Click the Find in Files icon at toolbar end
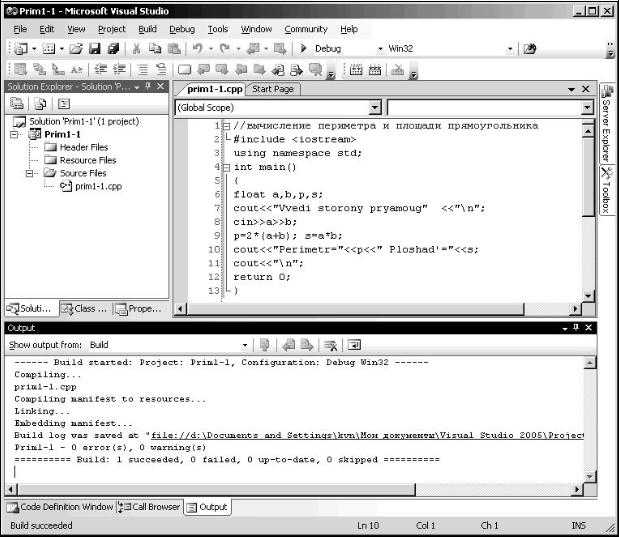The image size is (619, 537). click(530, 49)
